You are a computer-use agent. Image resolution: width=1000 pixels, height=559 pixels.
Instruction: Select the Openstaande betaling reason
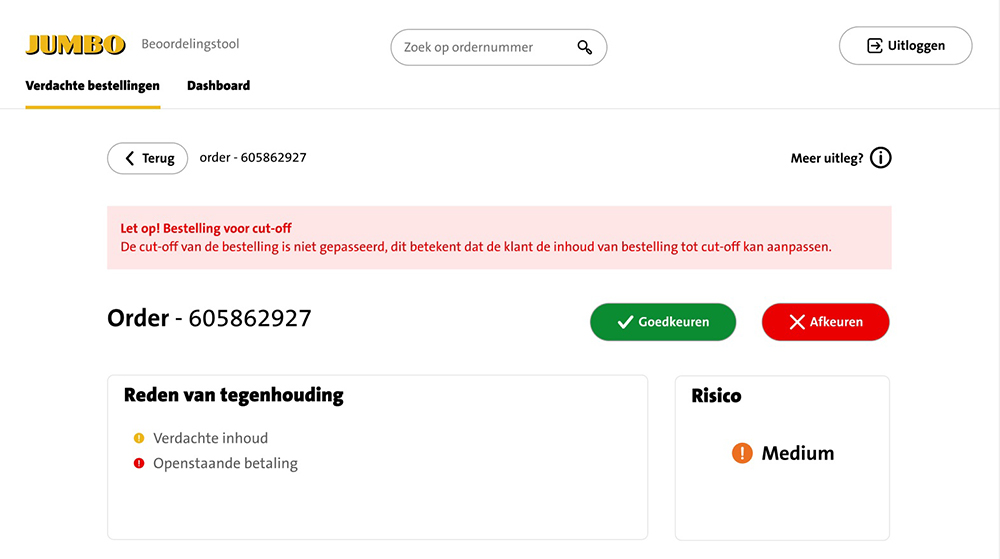click(x=225, y=463)
